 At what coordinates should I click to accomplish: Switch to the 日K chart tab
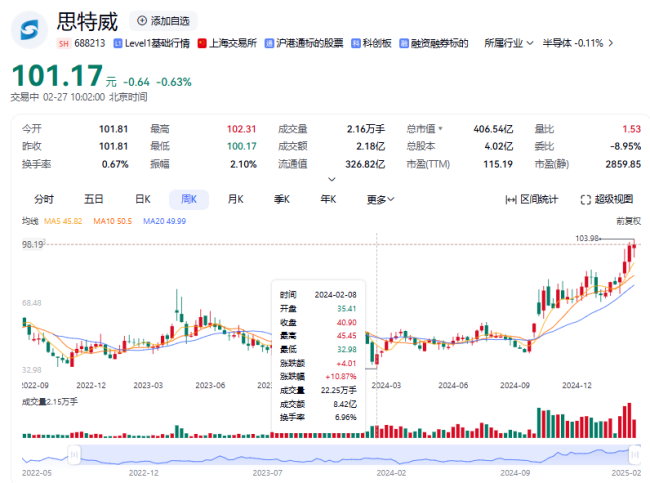[143, 199]
